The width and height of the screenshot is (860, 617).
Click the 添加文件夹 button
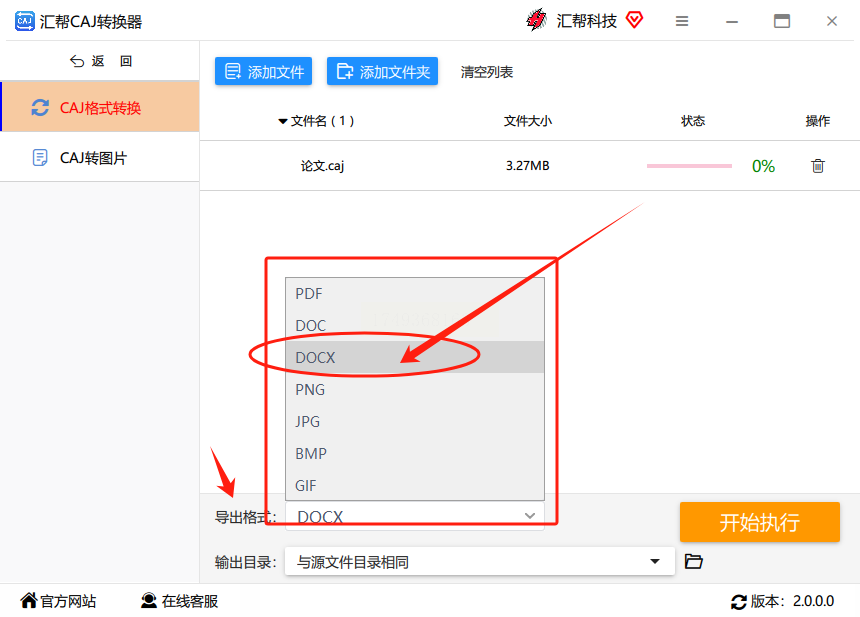[x=382, y=71]
